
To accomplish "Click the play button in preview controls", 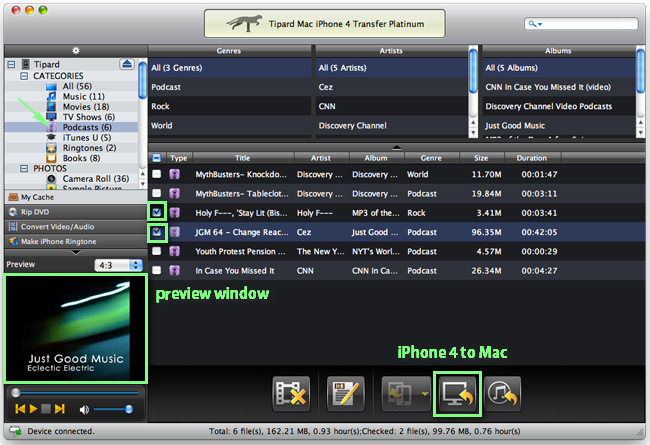I will (34, 409).
